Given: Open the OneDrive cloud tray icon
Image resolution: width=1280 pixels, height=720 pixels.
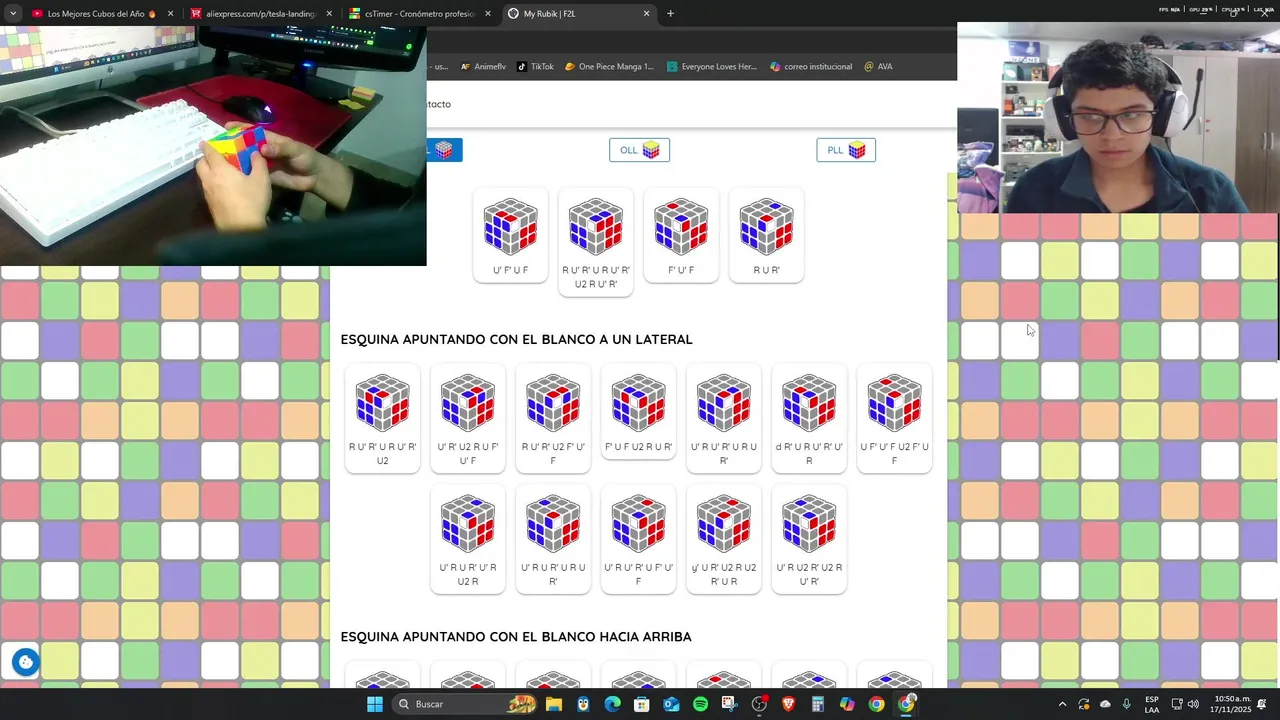Looking at the screenshot, I should [1105, 704].
